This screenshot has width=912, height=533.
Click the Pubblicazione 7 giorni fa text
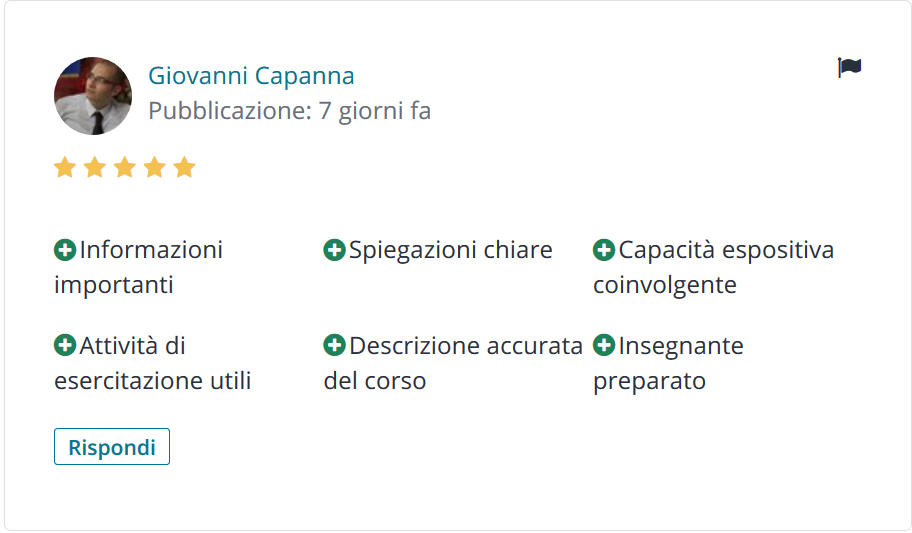tap(290, 111)
